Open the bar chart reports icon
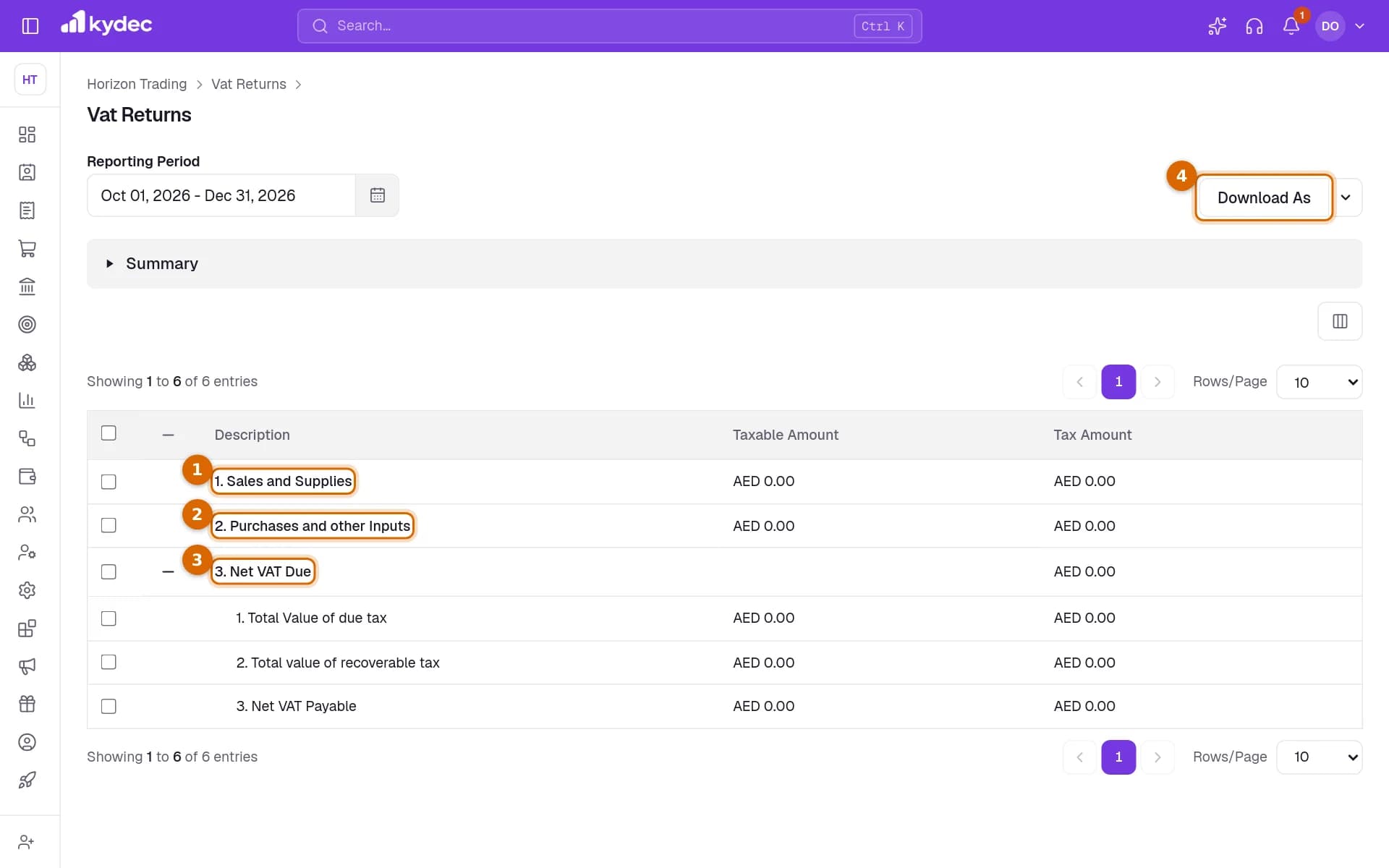Screen dimensions: 1389x868 pos(27,400)
